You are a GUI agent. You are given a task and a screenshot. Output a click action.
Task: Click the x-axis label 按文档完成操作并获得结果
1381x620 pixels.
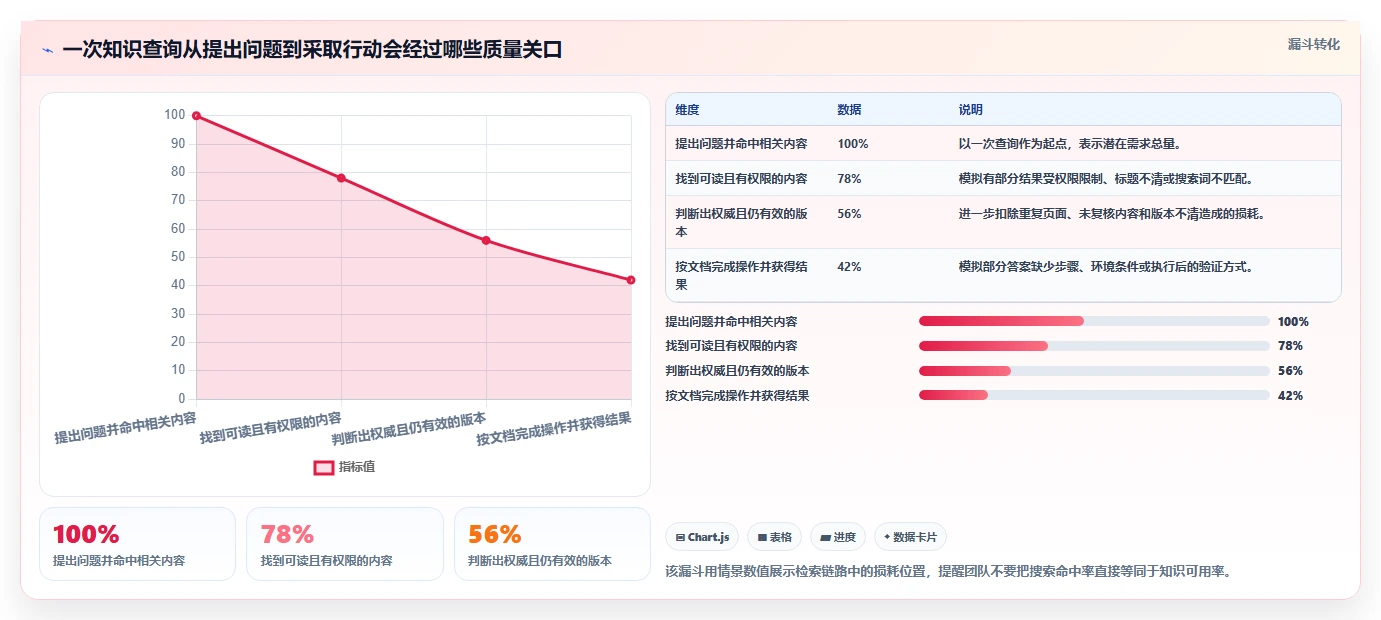[x=554, y=430]
